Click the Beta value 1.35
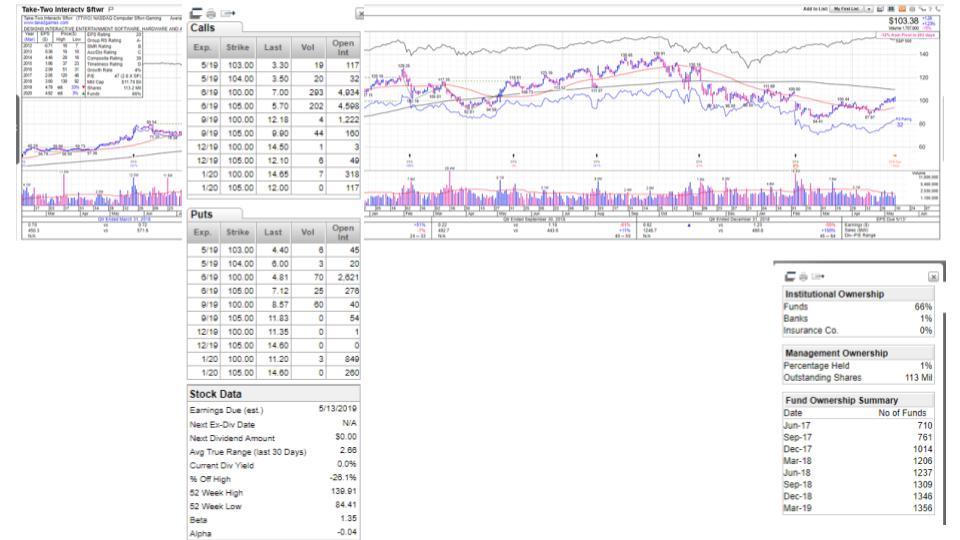This screenshot has width=960, height=540. [348, 518]
